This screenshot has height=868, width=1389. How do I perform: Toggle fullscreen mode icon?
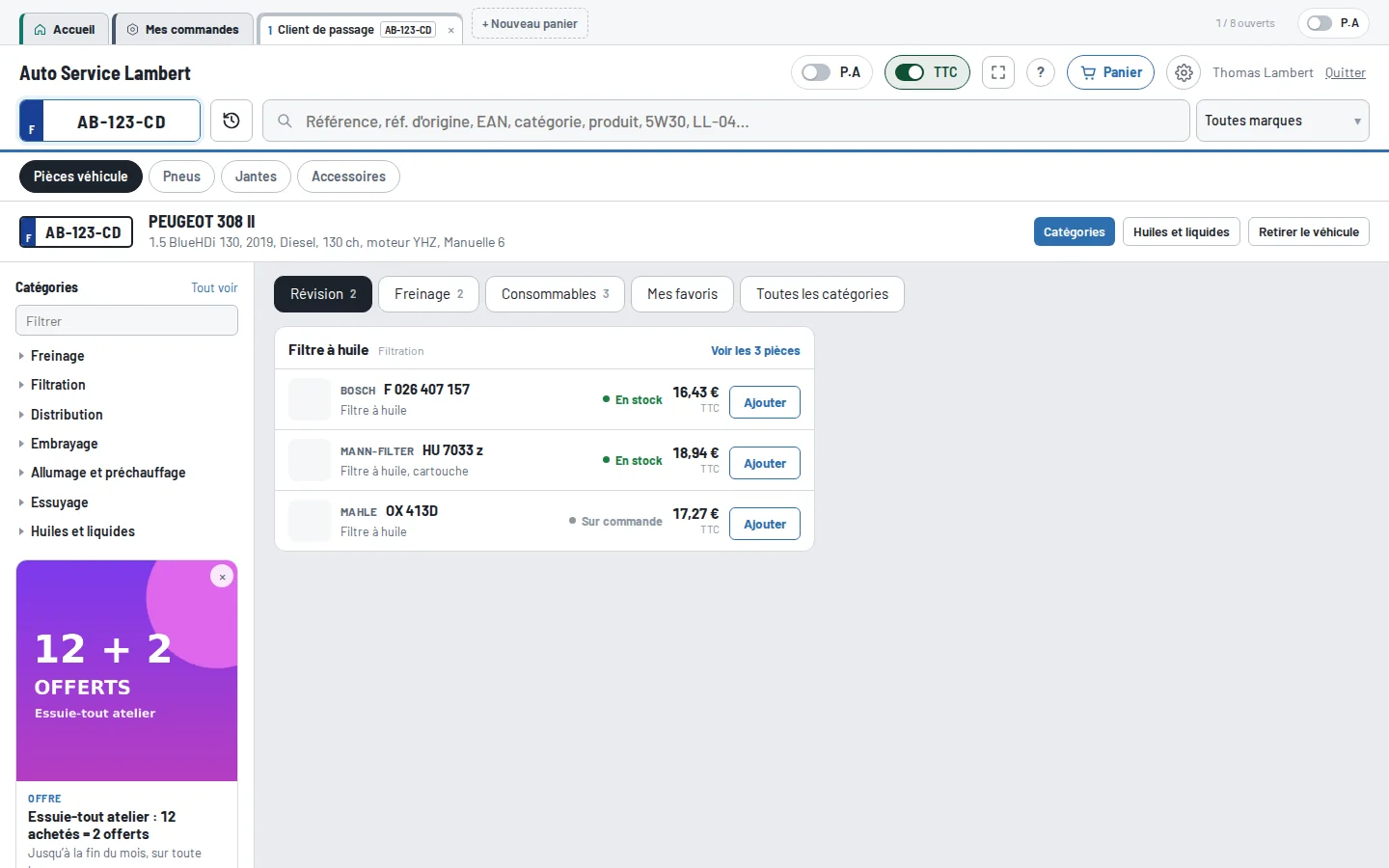point(998,72)
